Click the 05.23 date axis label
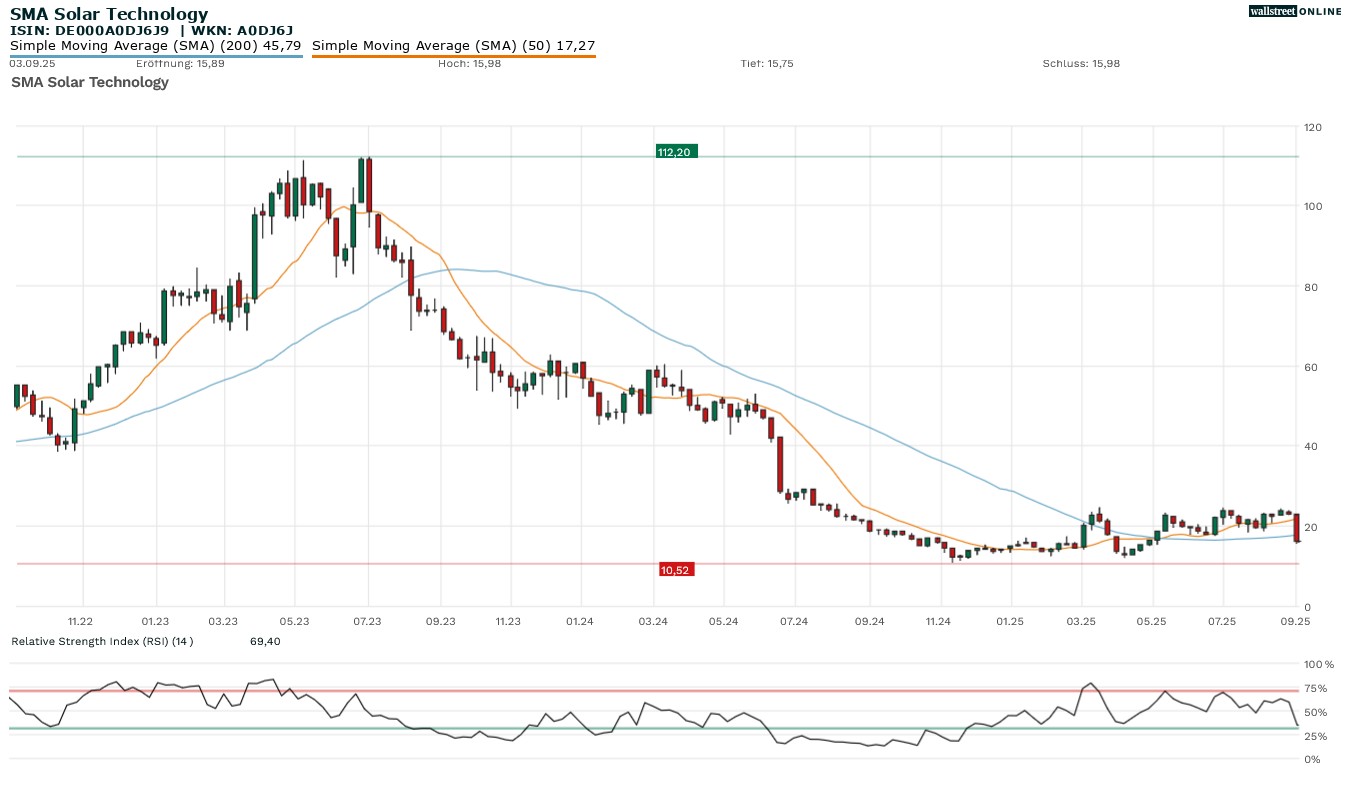The width and height of the screenshot is (1349, 786). click(296, 622)
